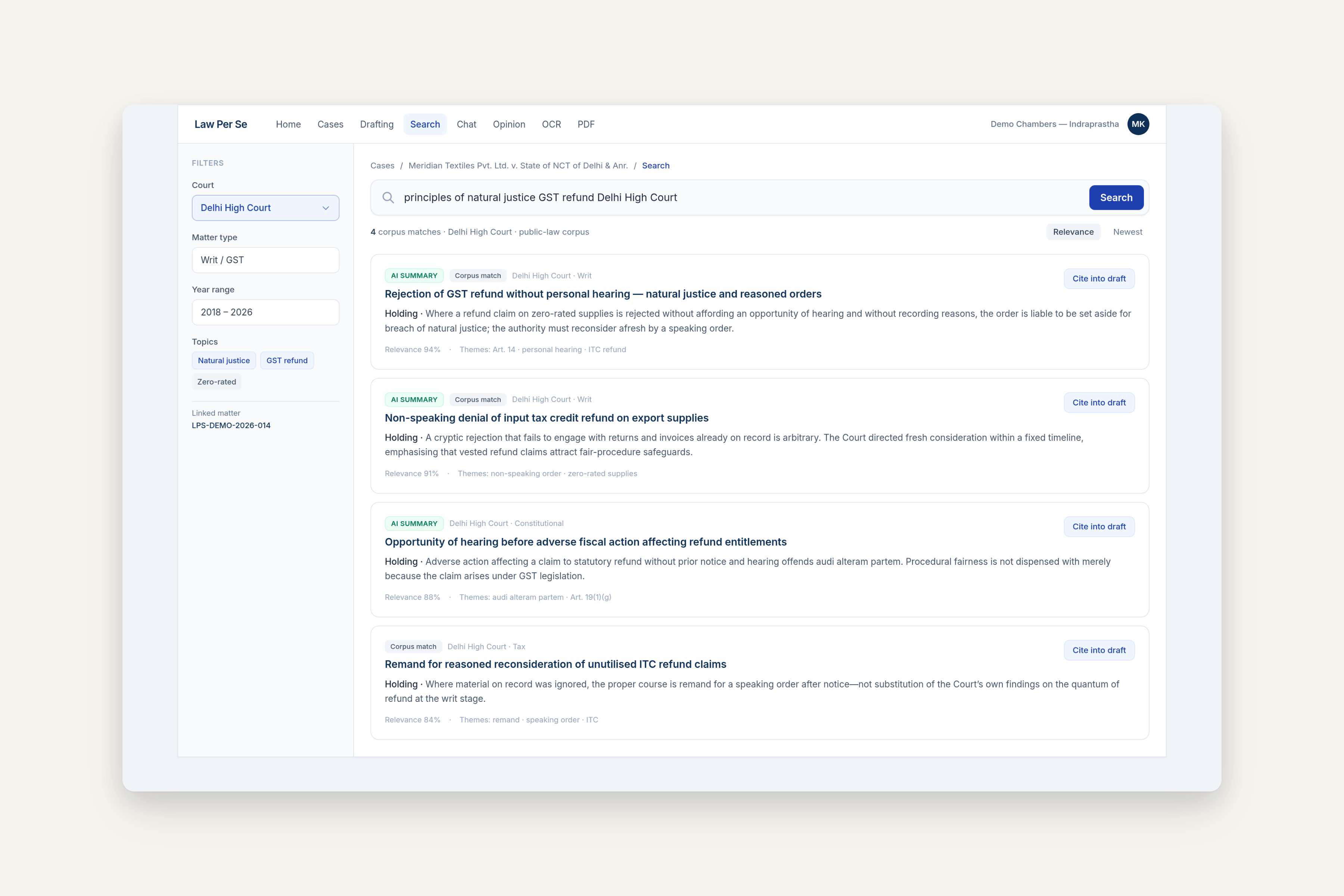Sort results by Newest
The image size is (1344, 896).
(x=1127, y=232)
